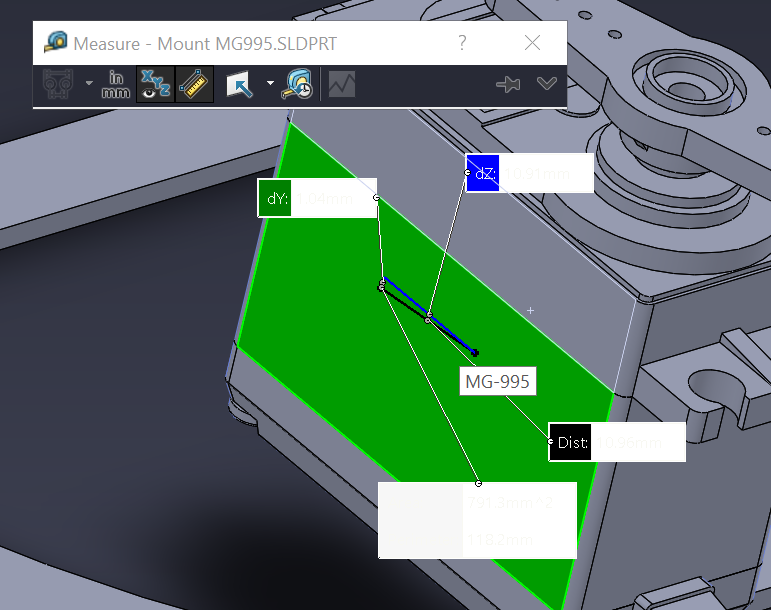Screen dimensions: 771x610
Task: Click the blue dZ color label
Action: click(x=483, y=173)
